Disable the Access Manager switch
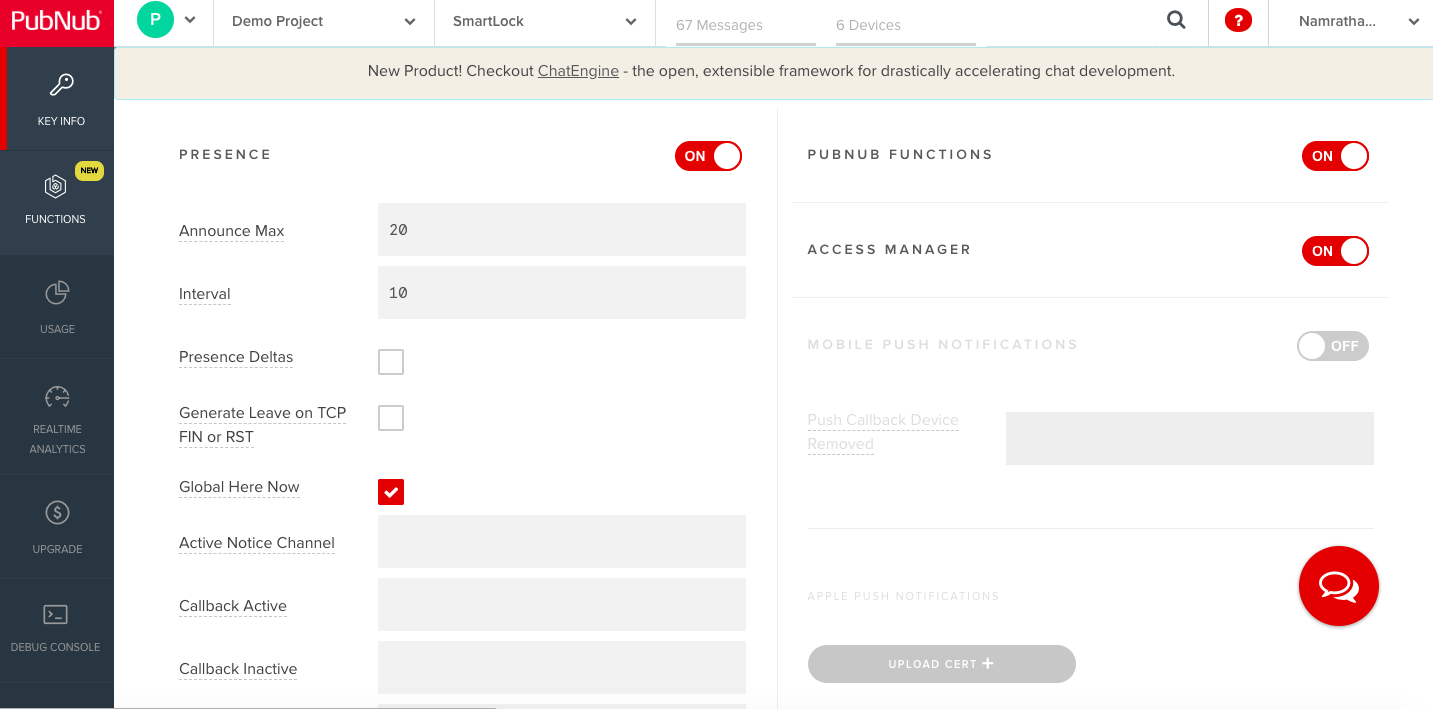 (1334, 251)
